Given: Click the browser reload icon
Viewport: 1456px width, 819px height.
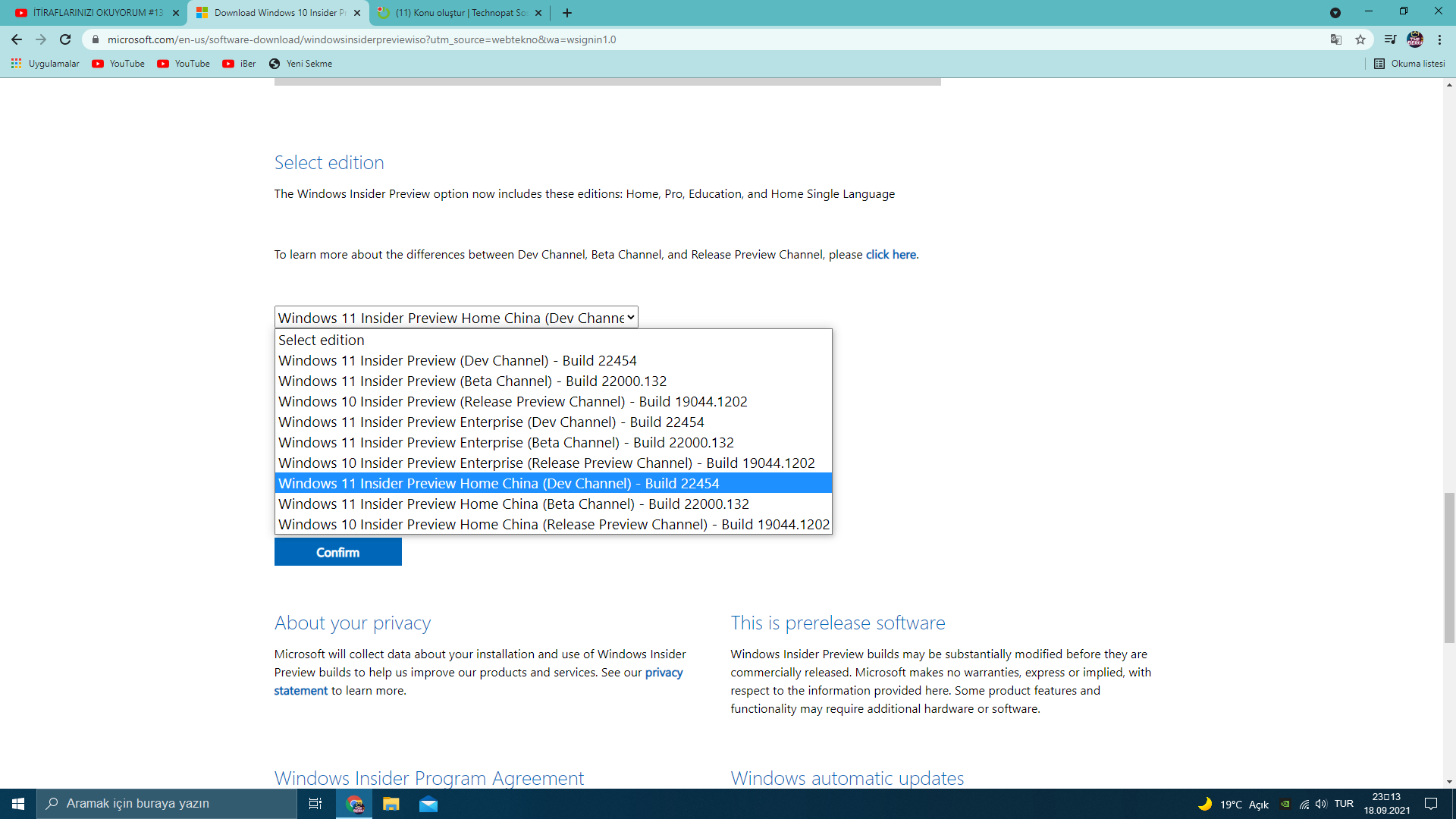Looking at the screenshot, I should tap(65, 39).
